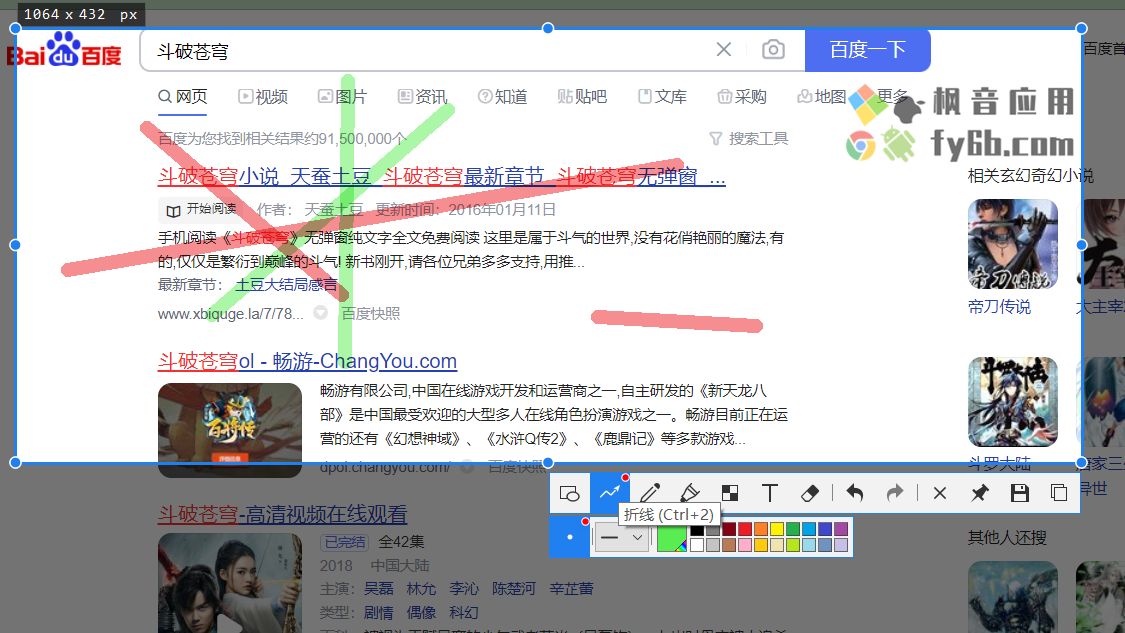Switch to the 采购 tab
Viewport: 1125px width, 633px height.
pos(742,97)
